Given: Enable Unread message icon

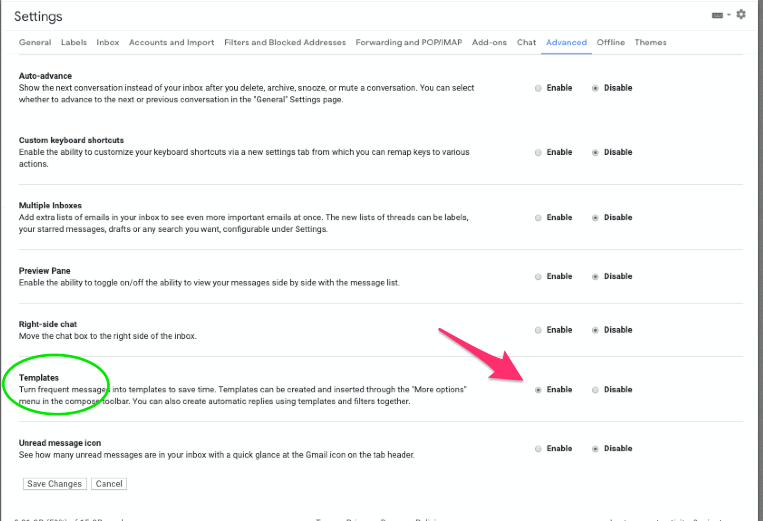Looking at the screenshot, I should (x=538, y=449).
